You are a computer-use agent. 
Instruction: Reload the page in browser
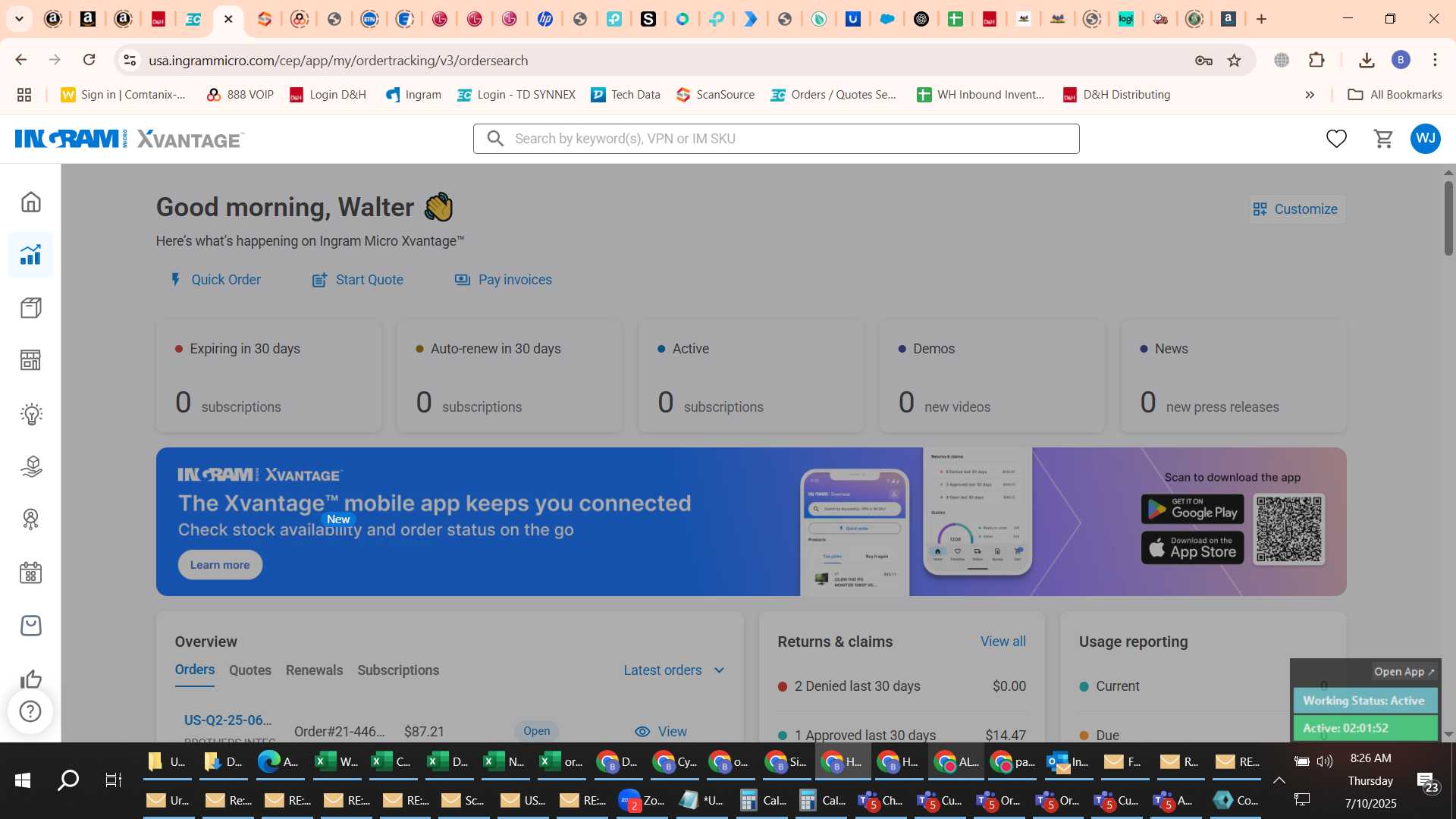[x=89, y=60]
